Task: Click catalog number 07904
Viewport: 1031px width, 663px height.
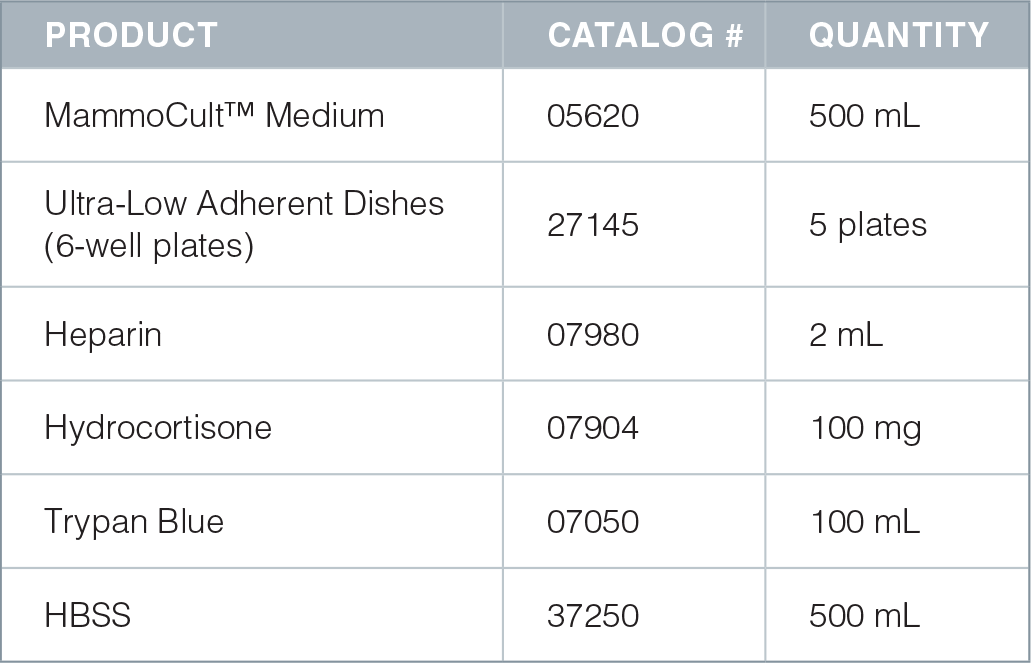Action: 593,428
